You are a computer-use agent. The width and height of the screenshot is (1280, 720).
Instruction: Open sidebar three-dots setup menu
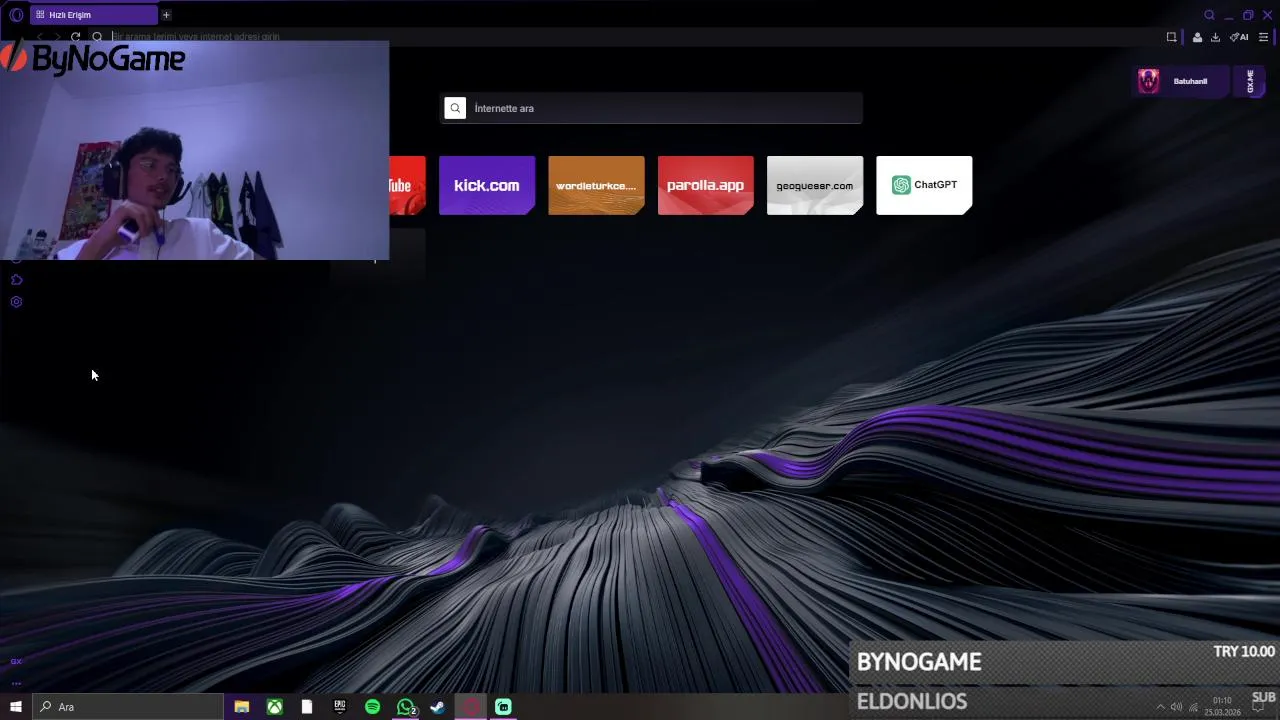tap(16, 684)
